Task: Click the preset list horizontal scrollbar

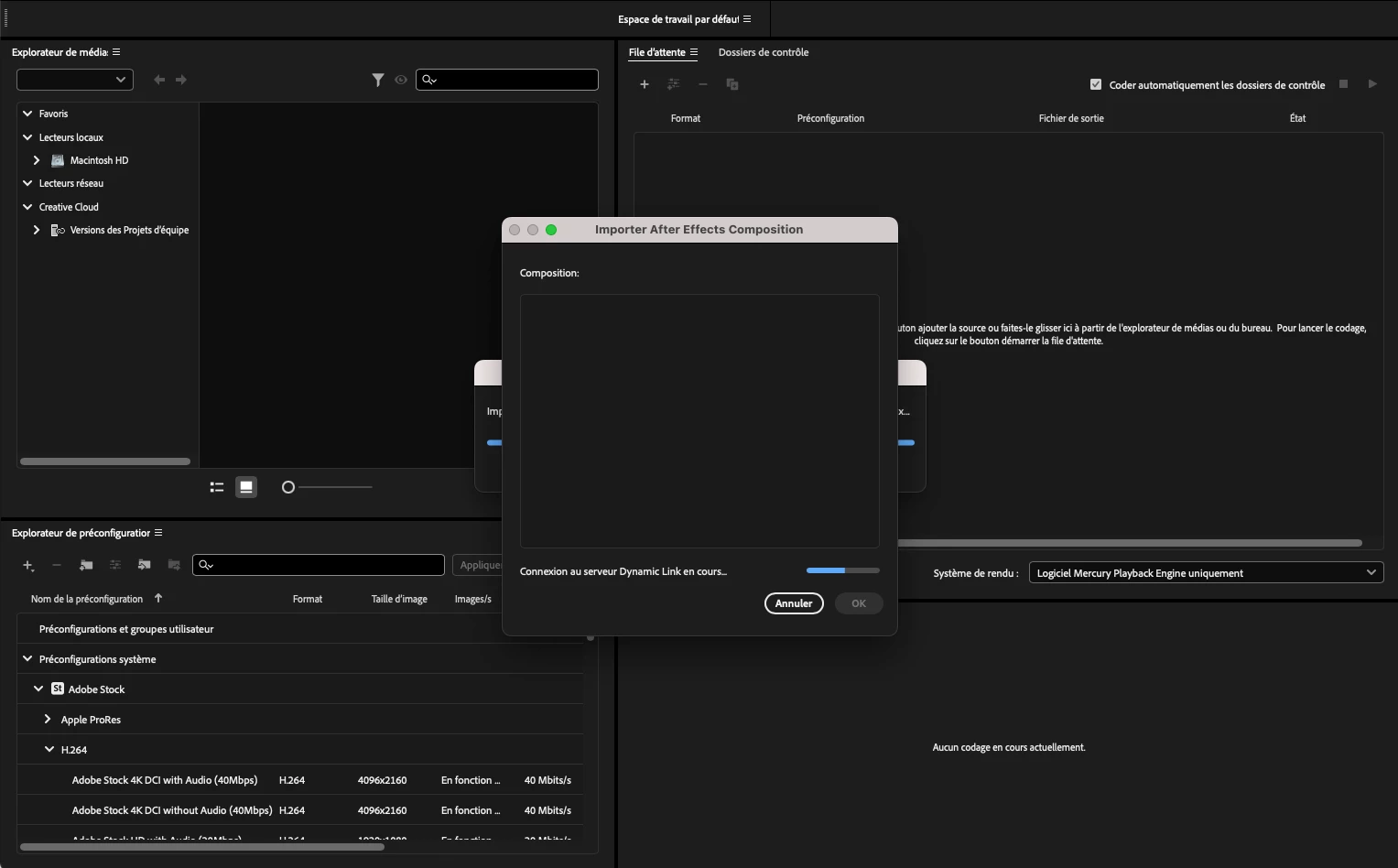Action: tap(202, 847)
